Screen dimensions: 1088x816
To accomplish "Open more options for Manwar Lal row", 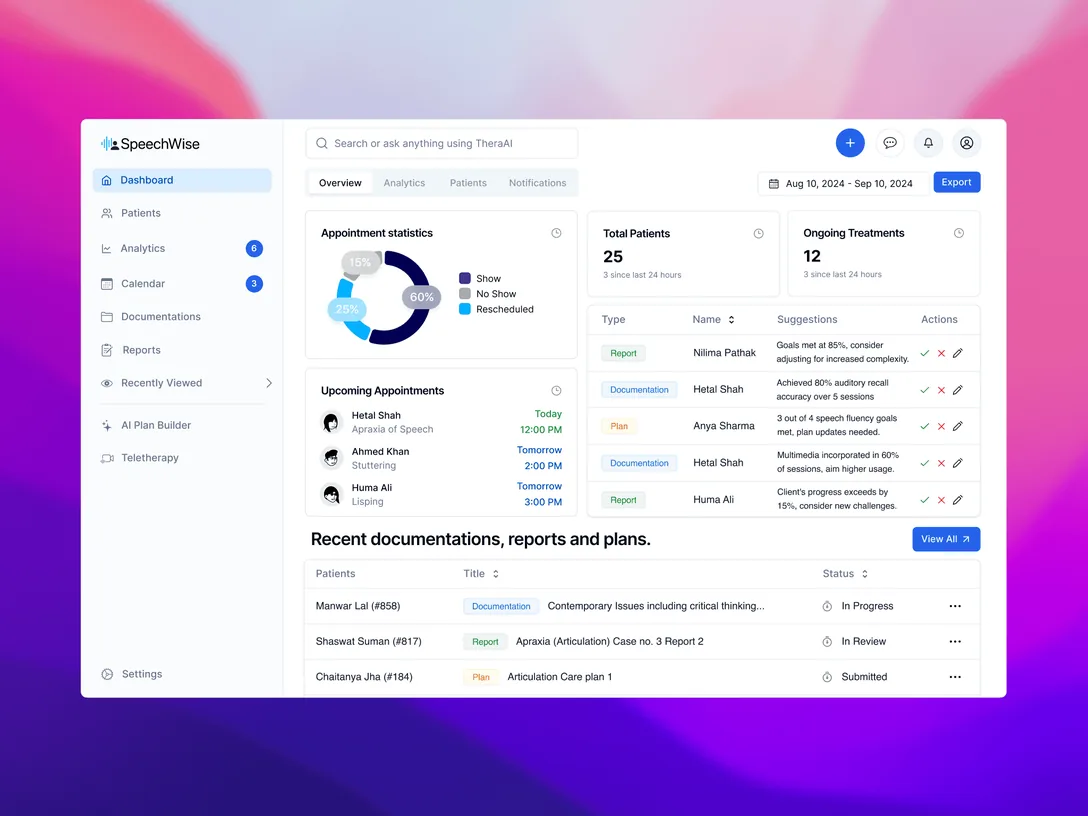I will (x=955, y=606).
